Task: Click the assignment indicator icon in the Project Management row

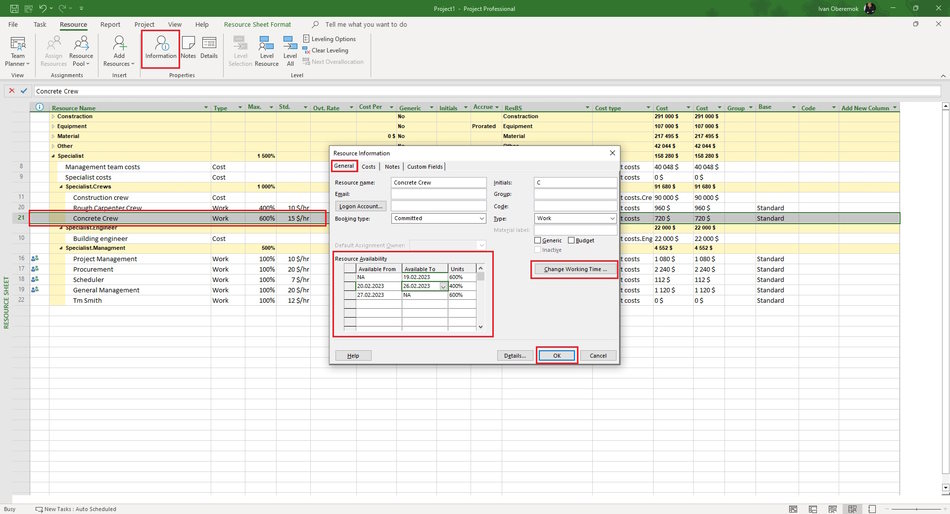Action: pos(35,259)
